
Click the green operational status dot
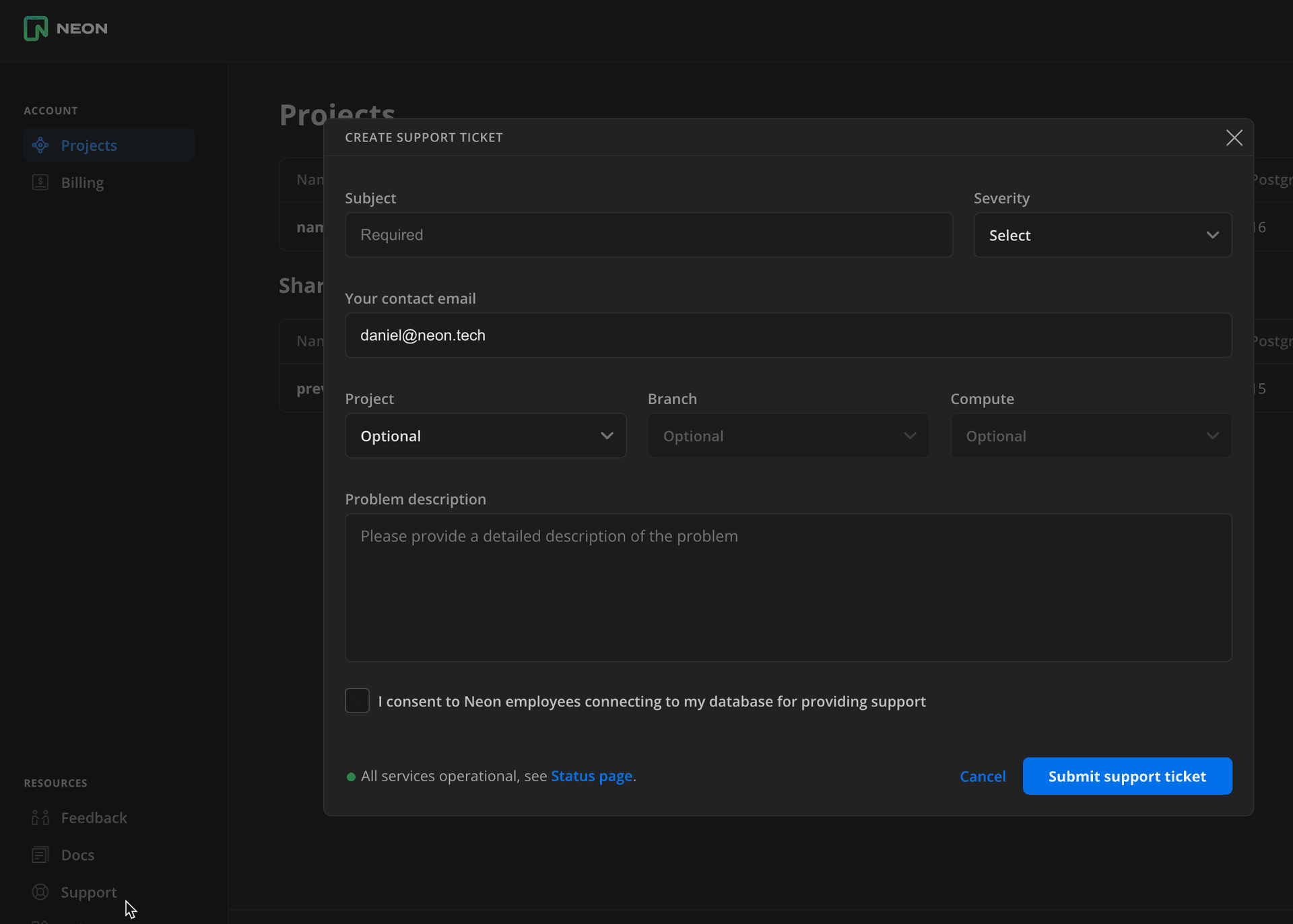(x=351, y=776)
